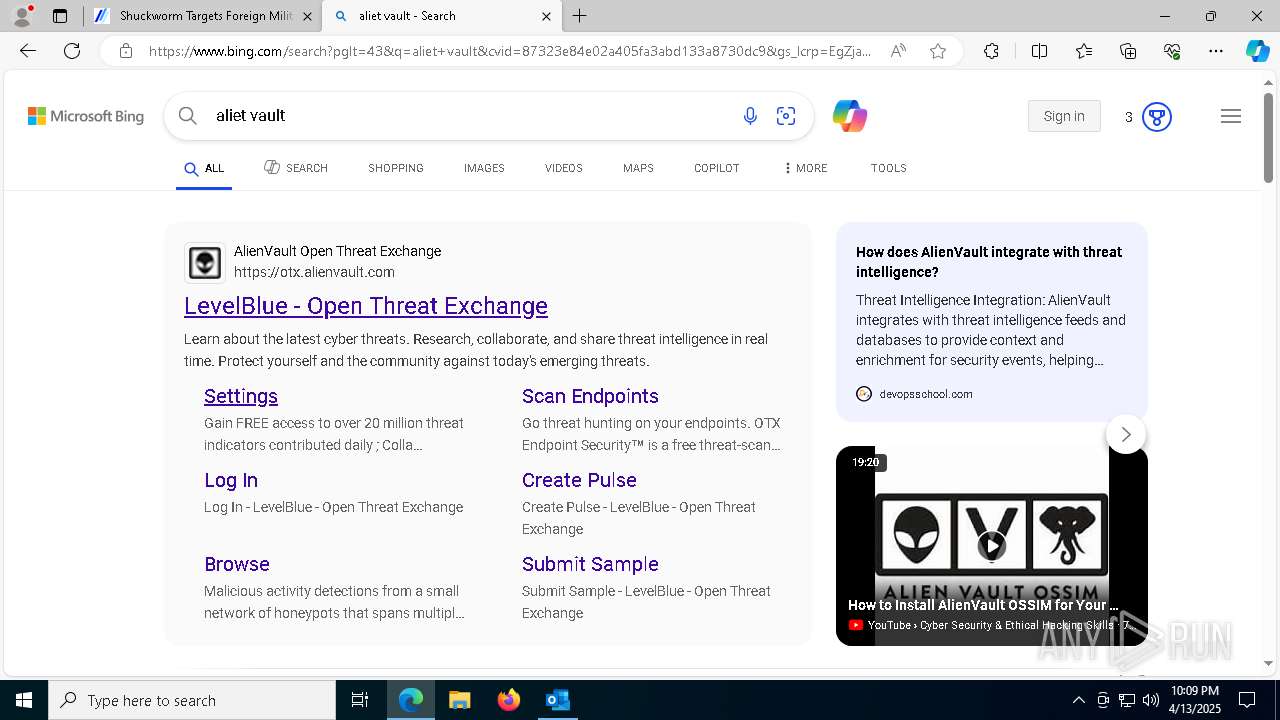Viewport: 1280px width, 720px height.
Task: Switch to Shuckworm Targets Foreign tab
Action: [205, 16]
